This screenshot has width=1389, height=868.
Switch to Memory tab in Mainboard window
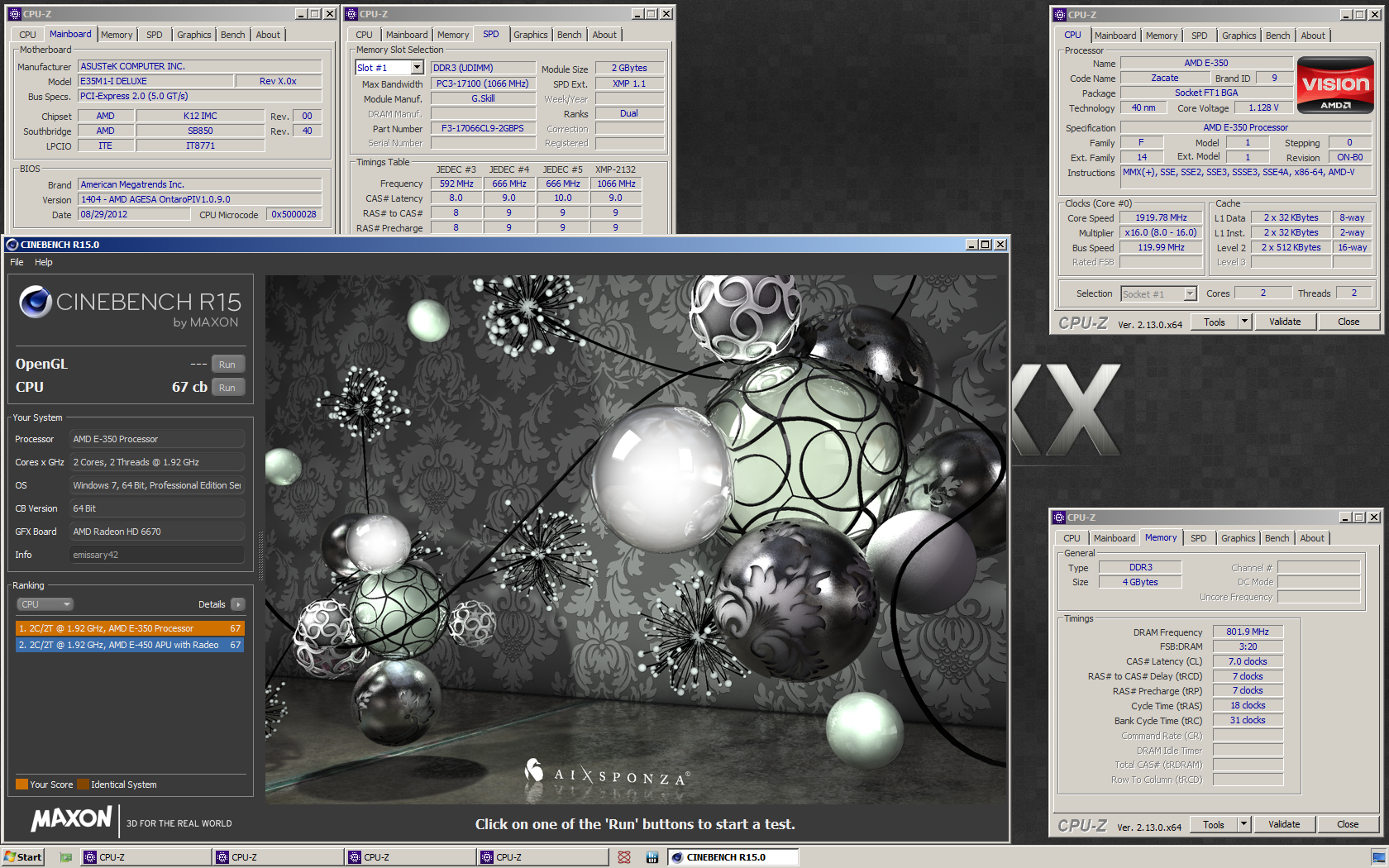tap(117, 35)
